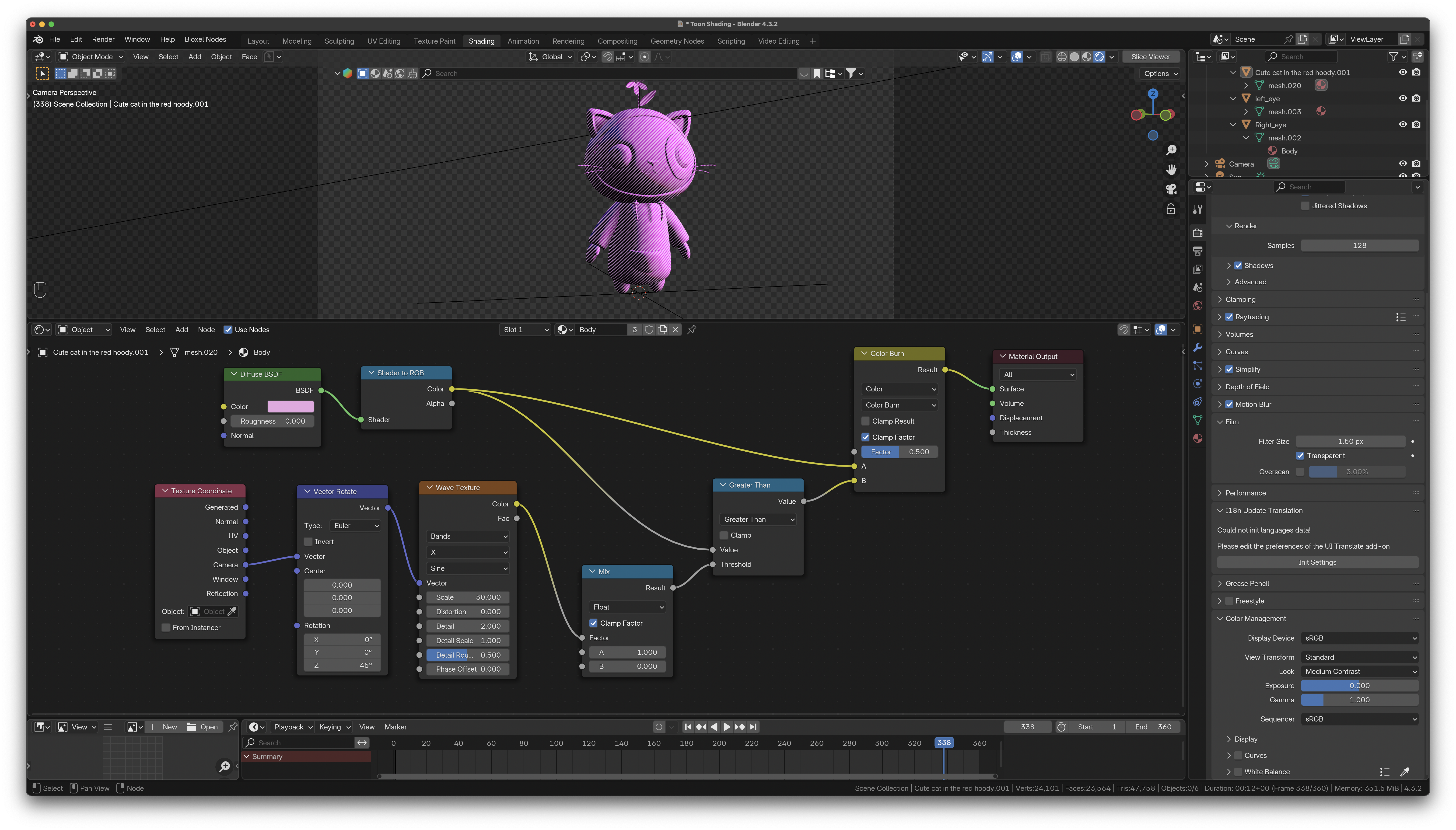Open the Output properties tab
Screen dimensions: 1456x830
tap(1198, 251)
